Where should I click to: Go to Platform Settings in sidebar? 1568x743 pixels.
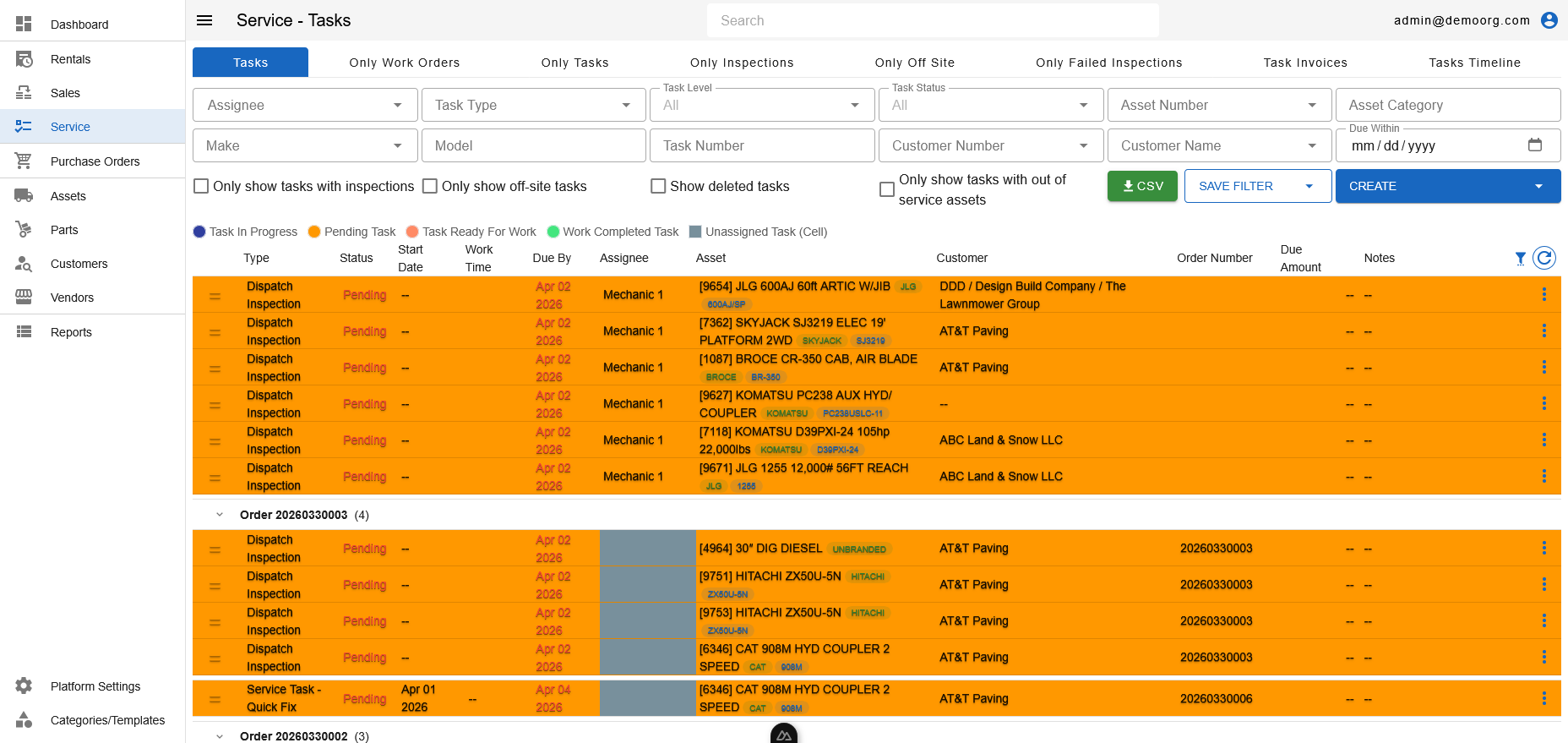tap(95, 686)
